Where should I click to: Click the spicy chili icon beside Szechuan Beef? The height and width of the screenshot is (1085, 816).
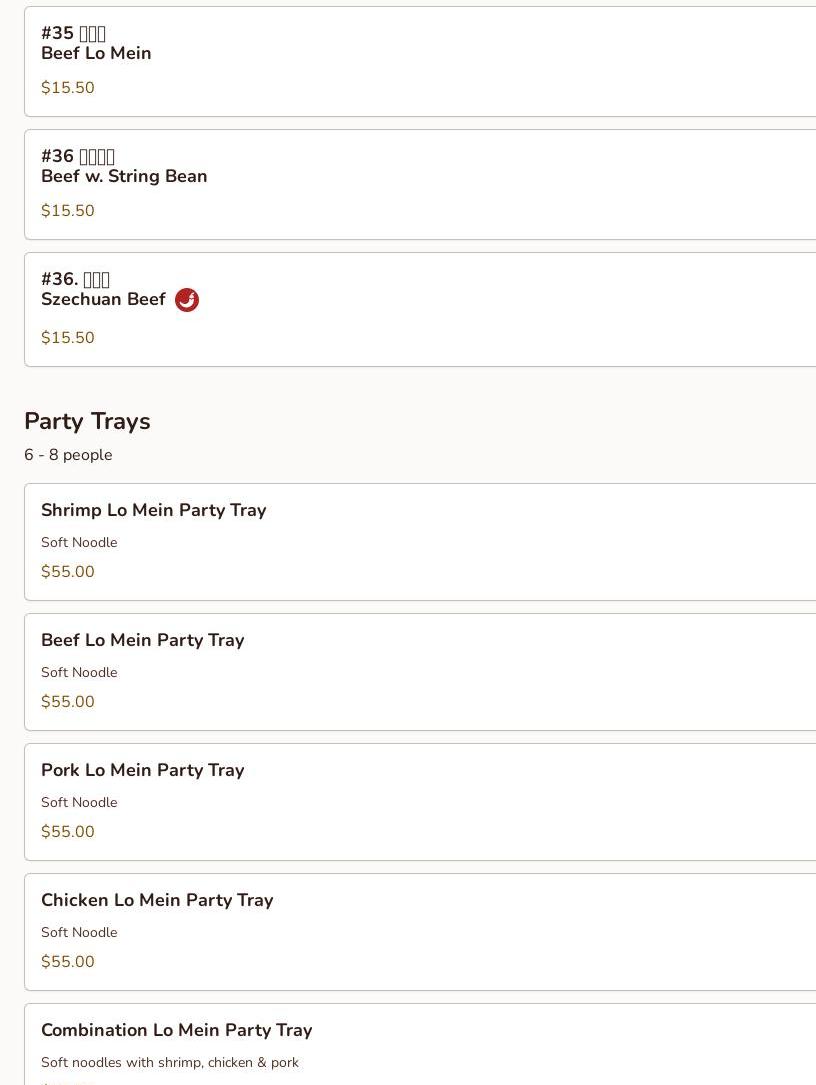tap(187, 300)
